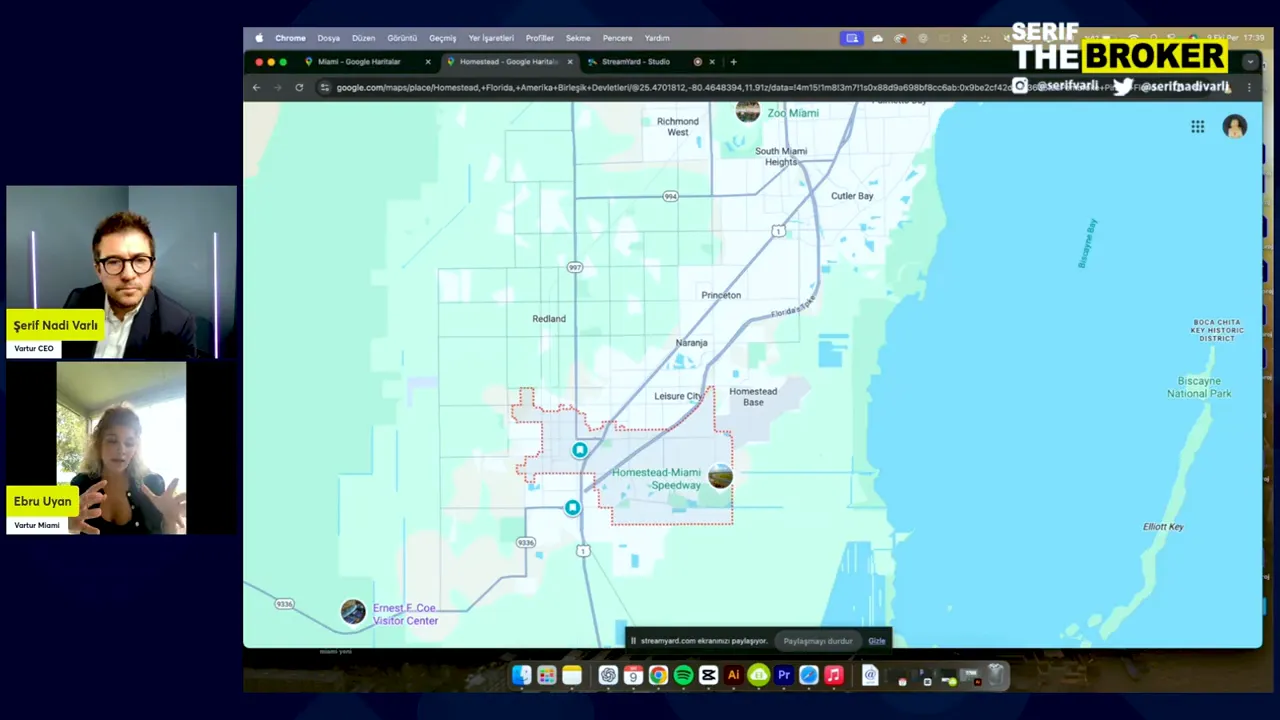Click the Boca Chita Key Historic District label
This screenshot has width=1280, height=720.
tap(1217, 331)
